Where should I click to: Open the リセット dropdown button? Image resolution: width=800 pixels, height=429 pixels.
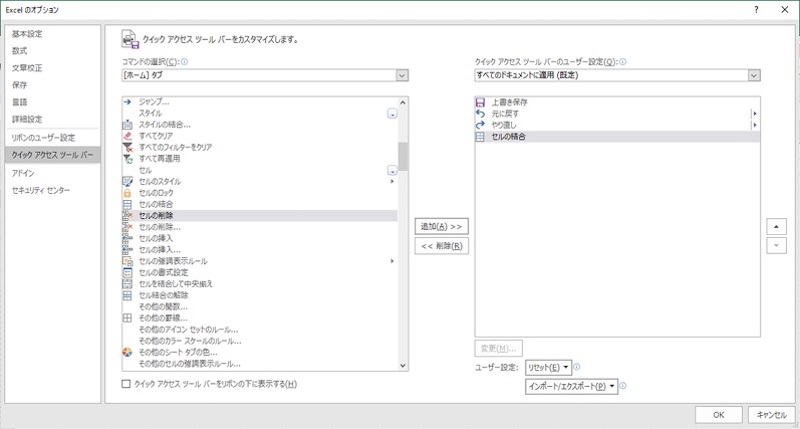coord(548,367)
